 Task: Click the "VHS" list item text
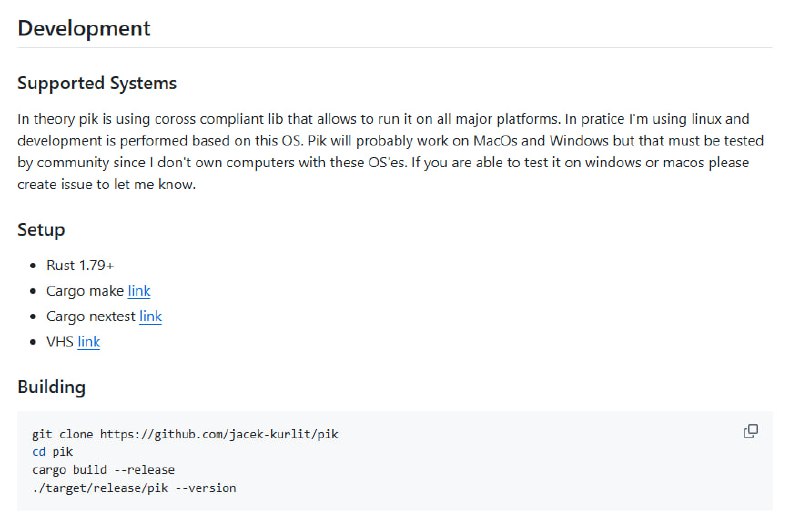click(59, 342)
